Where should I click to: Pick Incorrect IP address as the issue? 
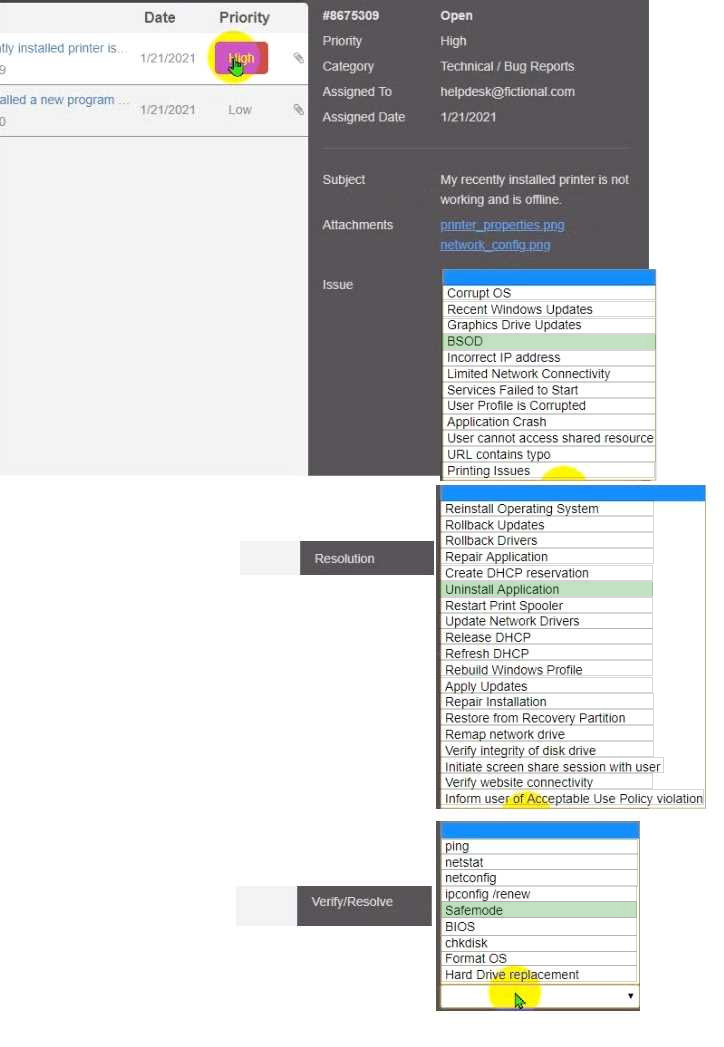pos(503,357)
